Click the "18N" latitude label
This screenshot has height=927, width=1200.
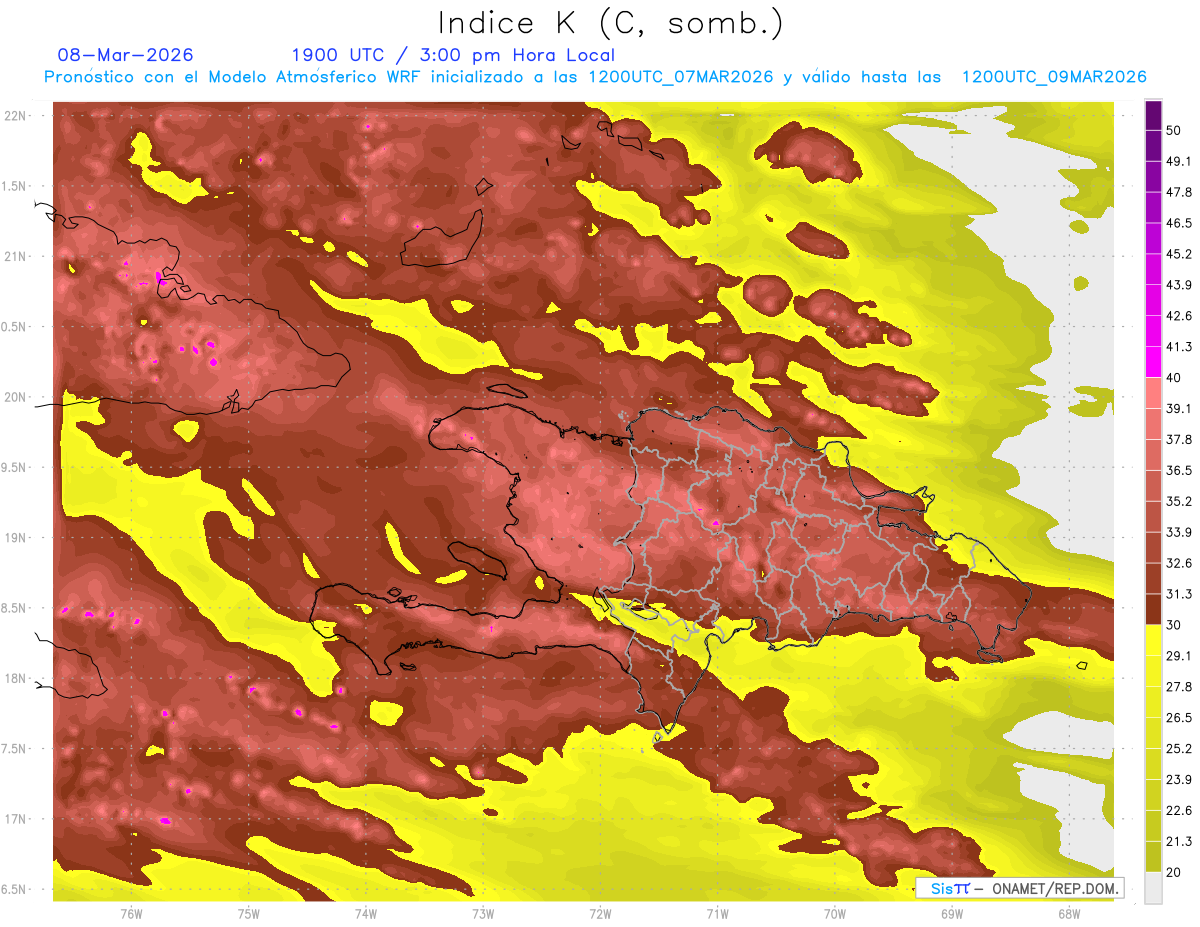17,678
